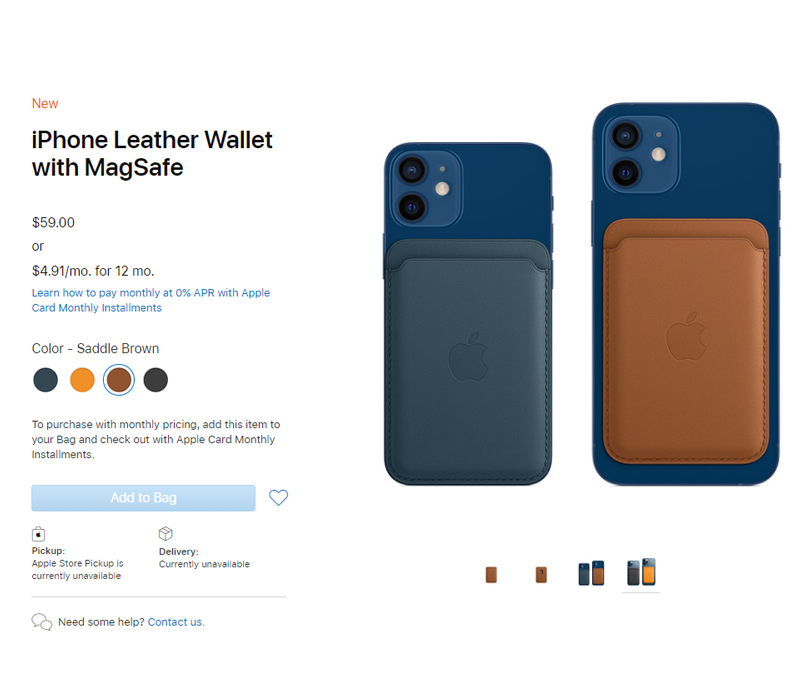Open chat via the speech bubbles icon
The image size is (812, 680).
pyautogui.click(x=41, y=621)
